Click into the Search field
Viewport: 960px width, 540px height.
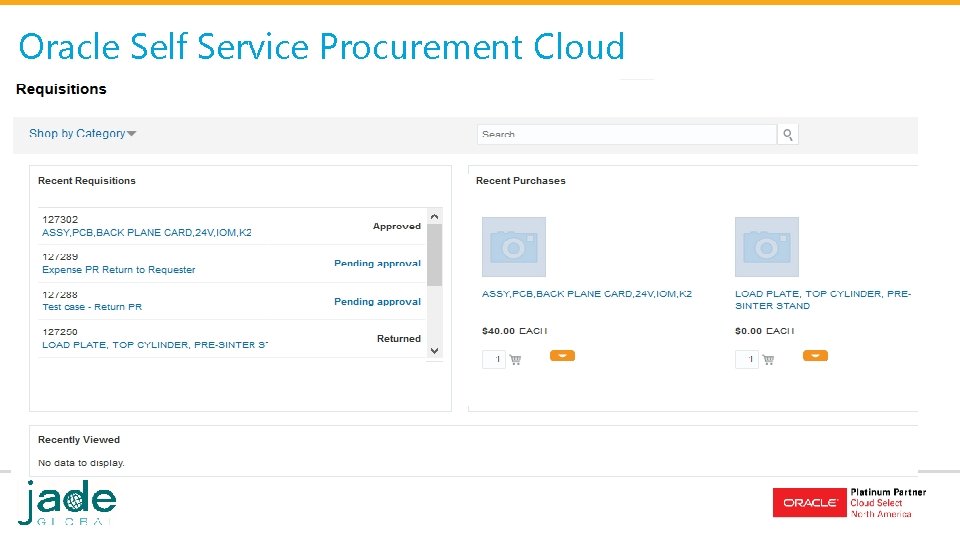627,135
